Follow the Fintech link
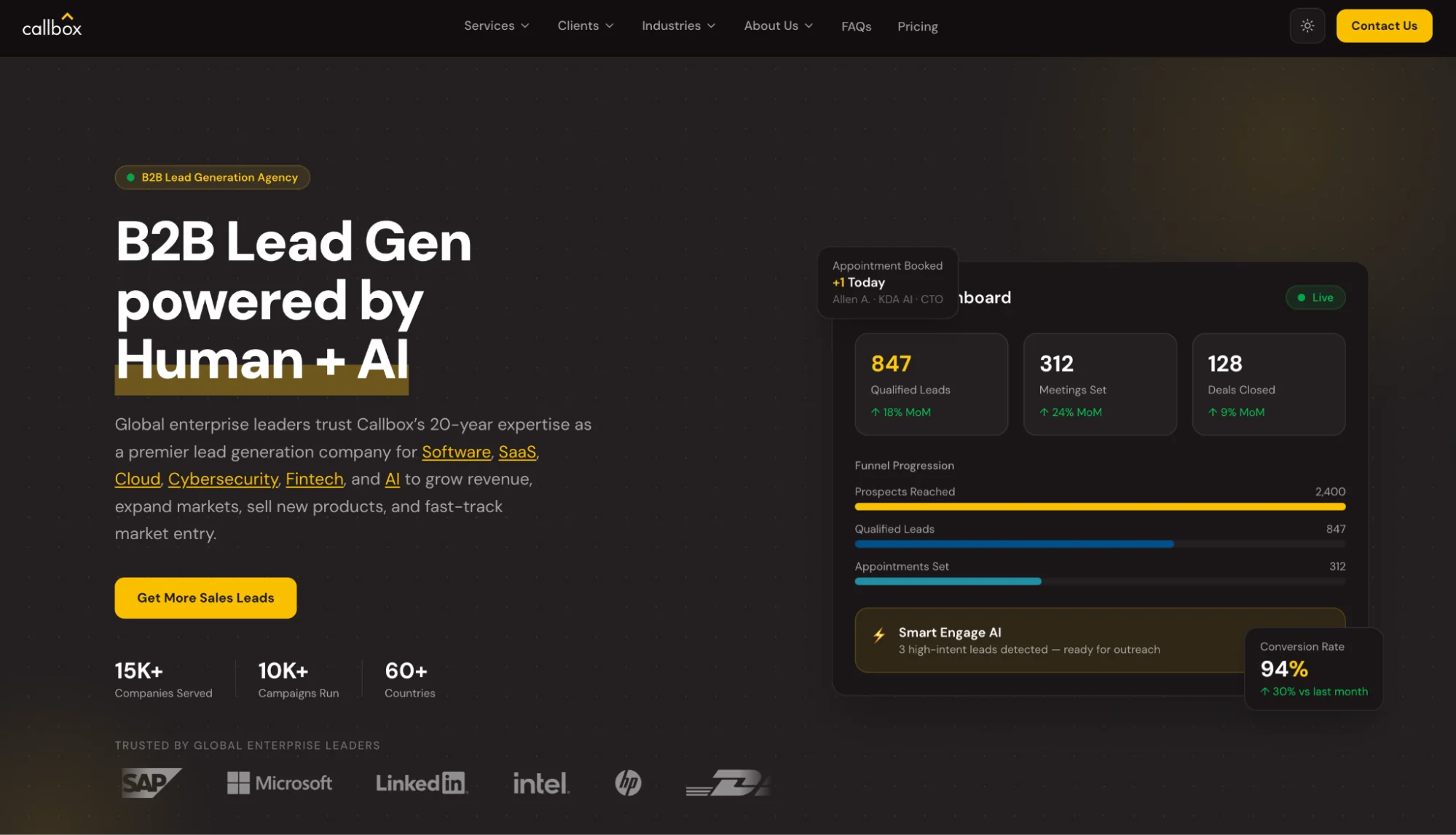Image resolution: width=1456 pixels, height=835 pixels. click(x=314, y=479)
